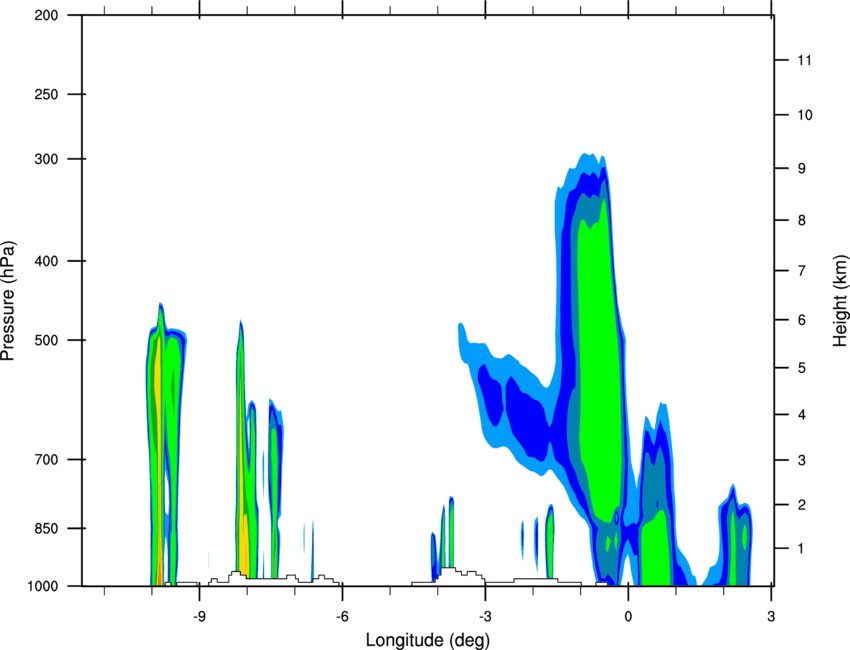850x650 pixels.
Task: Select the 850 pressure tick label
Action: (x=46, y=528)
